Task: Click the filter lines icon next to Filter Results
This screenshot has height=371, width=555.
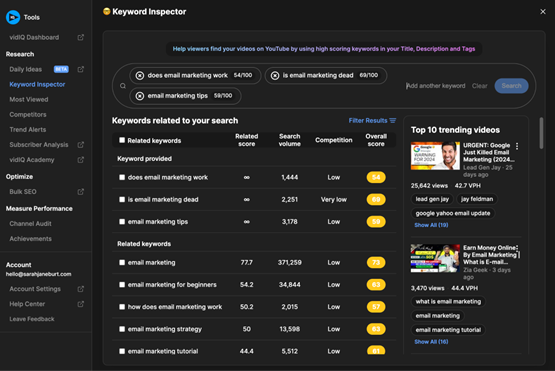Action: click(x=393, y=120)
